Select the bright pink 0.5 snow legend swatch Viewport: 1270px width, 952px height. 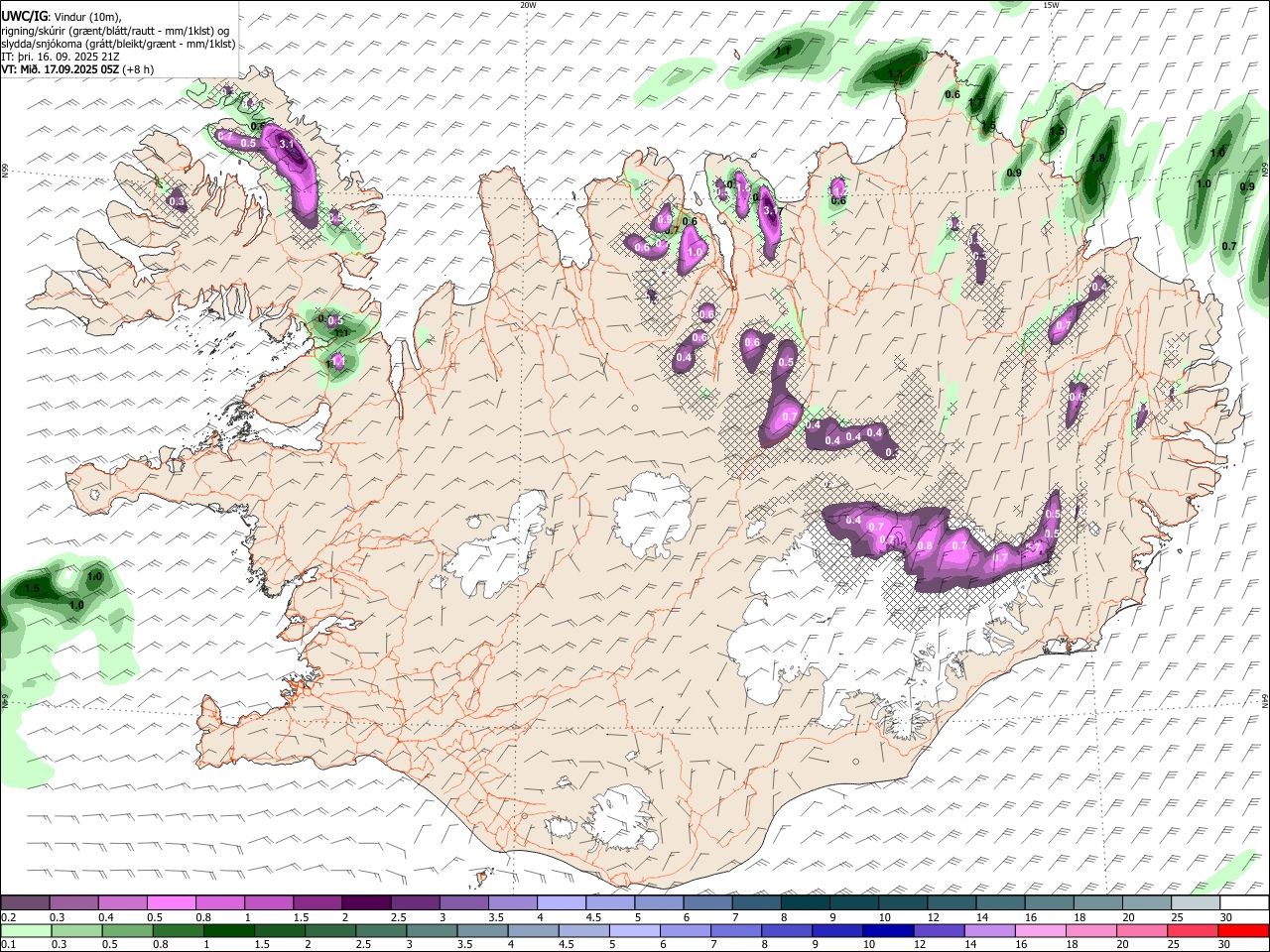[171, 902]
